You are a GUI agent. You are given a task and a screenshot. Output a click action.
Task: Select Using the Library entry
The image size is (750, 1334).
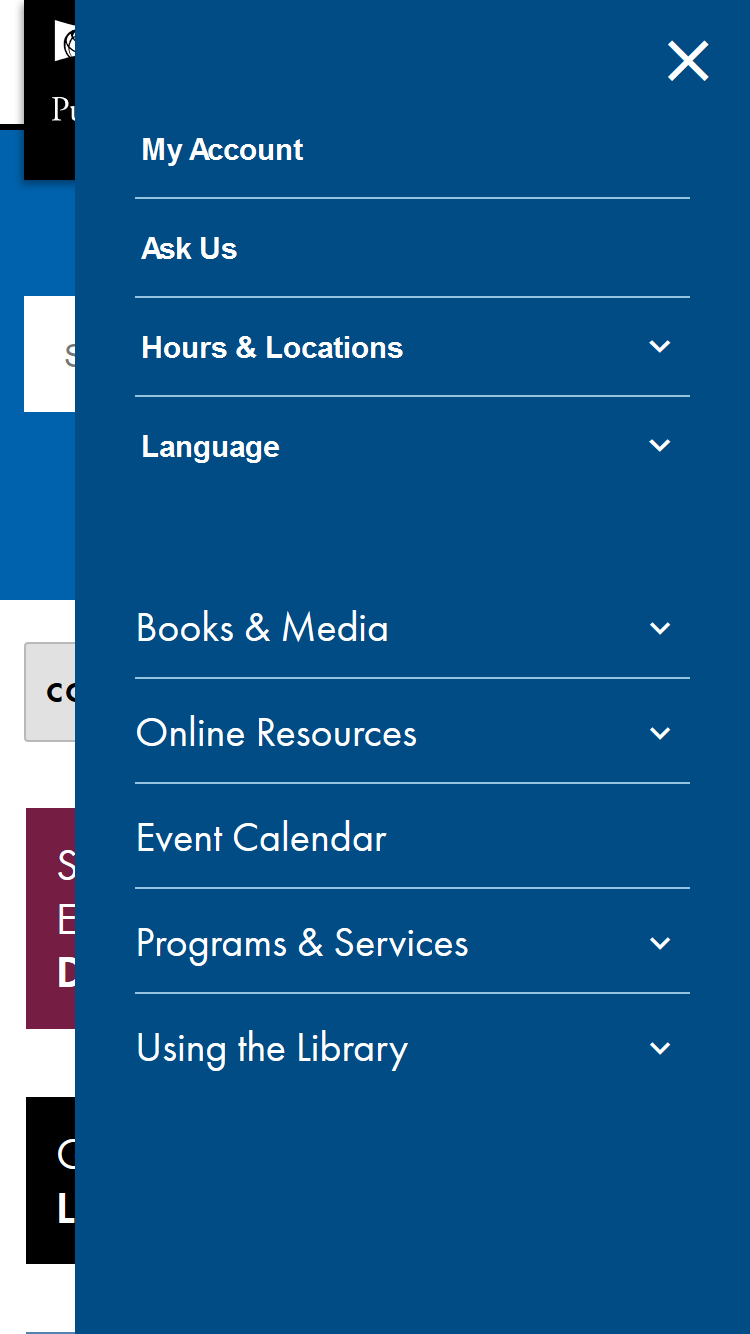(272, 1048)
